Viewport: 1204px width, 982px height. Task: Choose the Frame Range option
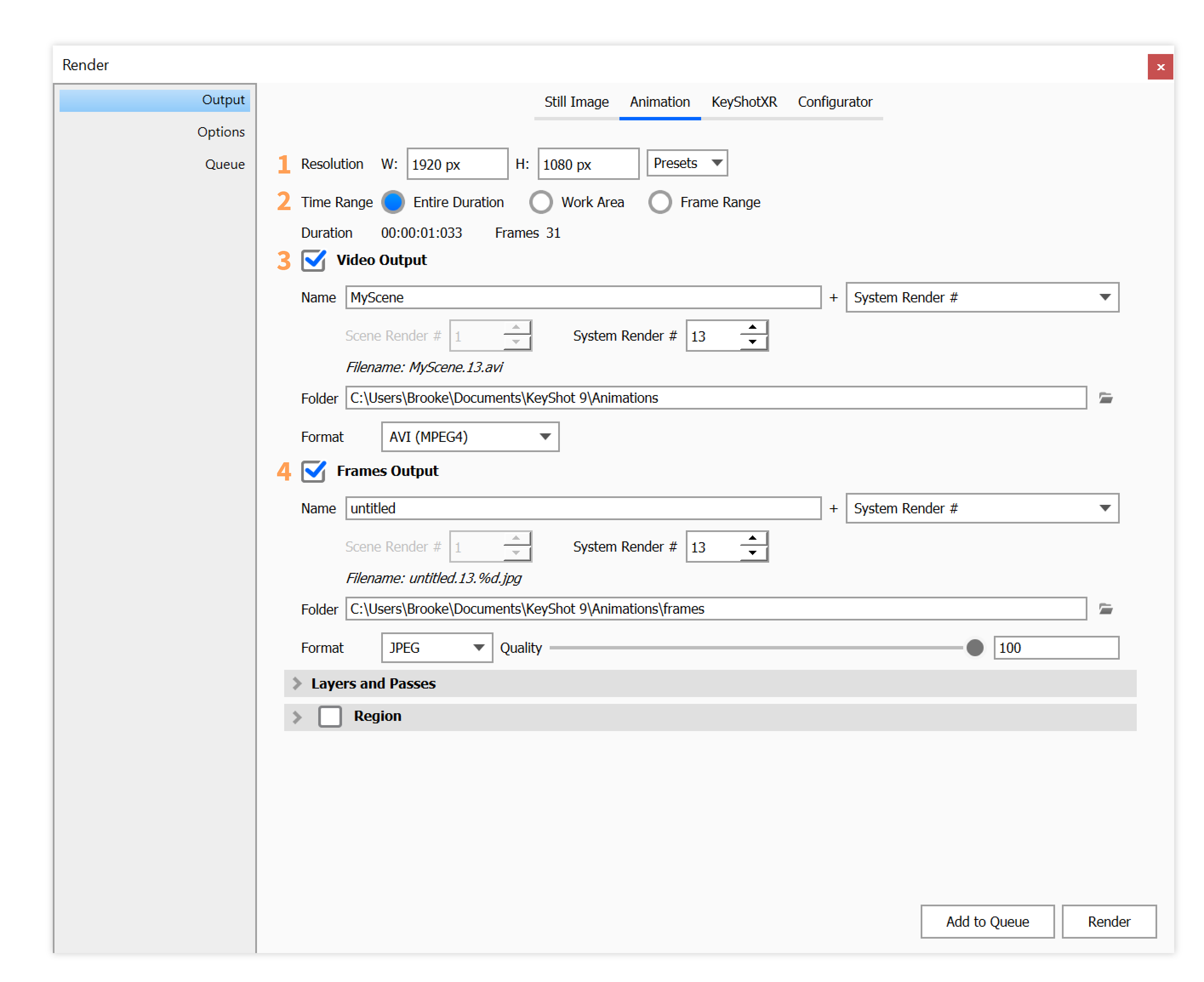(x=661, y=202)
